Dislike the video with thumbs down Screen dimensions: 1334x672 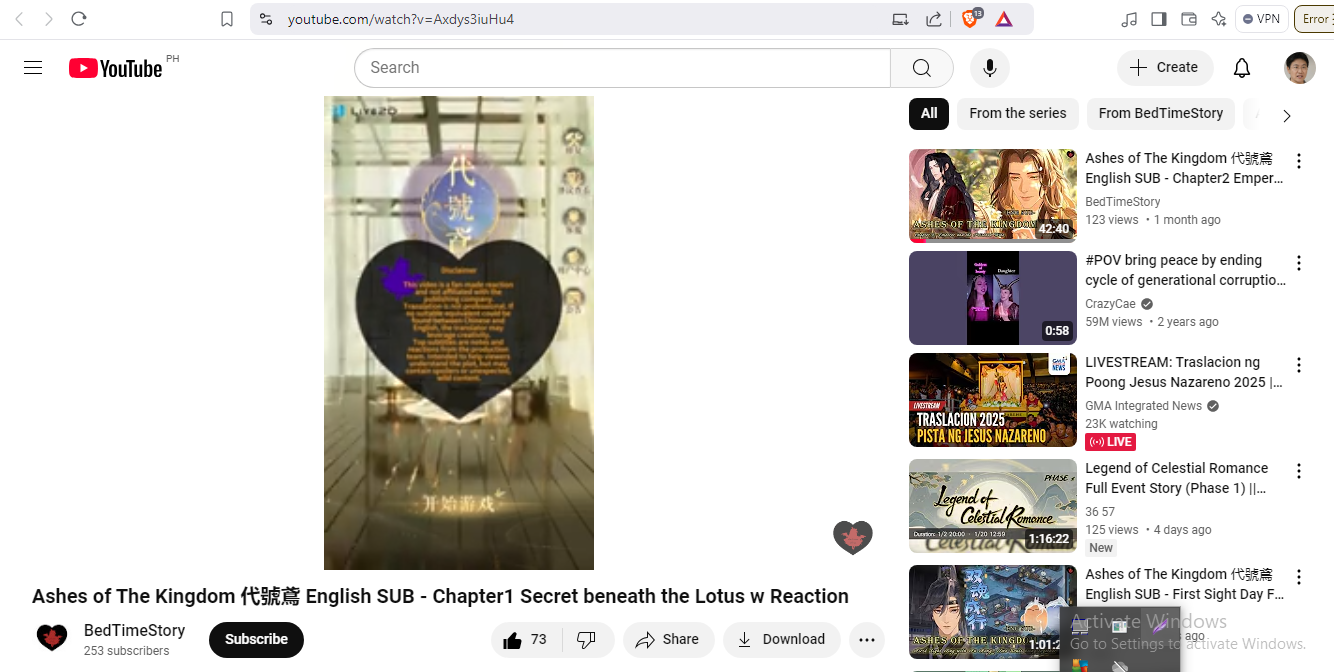[x=587, y=640]
